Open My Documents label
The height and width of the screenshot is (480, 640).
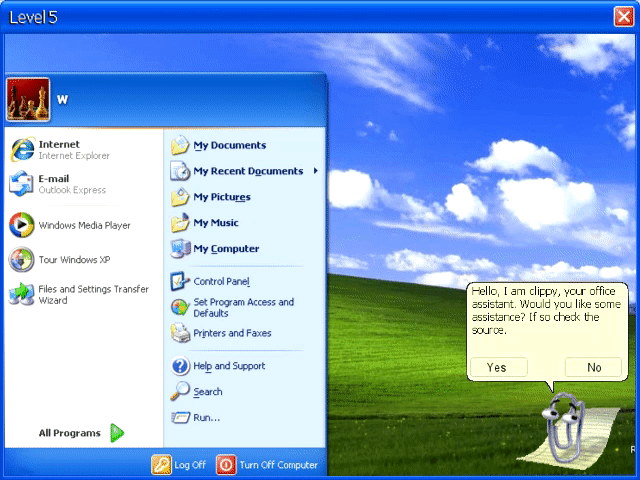click(x=230, y=145)
